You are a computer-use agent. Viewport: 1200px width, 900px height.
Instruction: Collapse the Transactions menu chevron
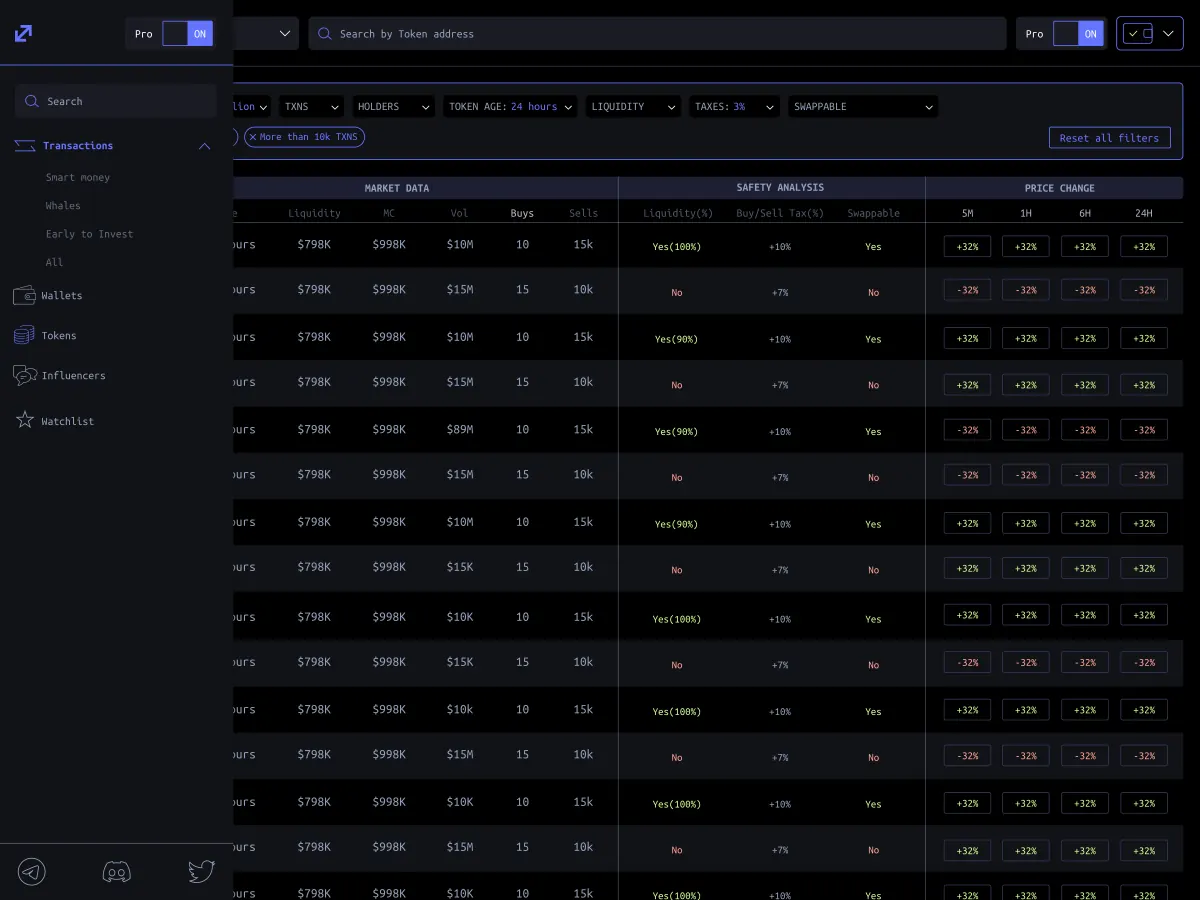pyautogui.click(x=205, y=146)
